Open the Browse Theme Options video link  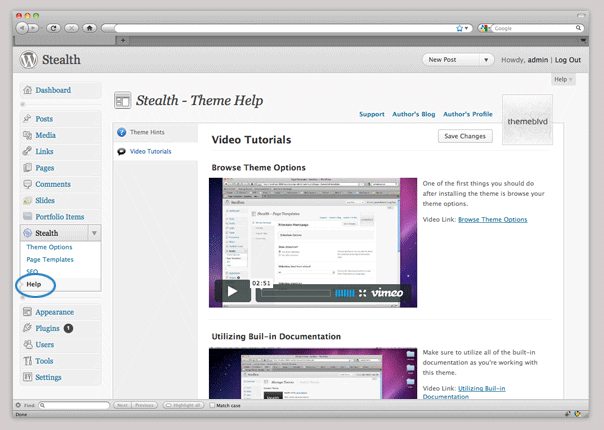point(493,219)
